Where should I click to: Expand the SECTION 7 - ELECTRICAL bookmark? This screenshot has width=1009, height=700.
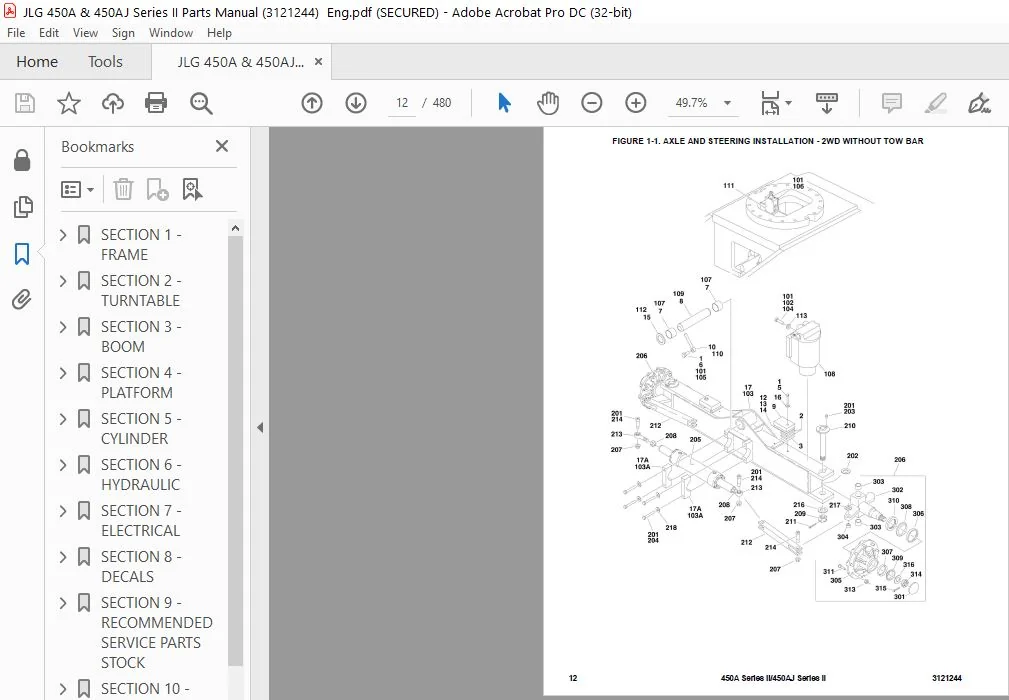[63, 511]
